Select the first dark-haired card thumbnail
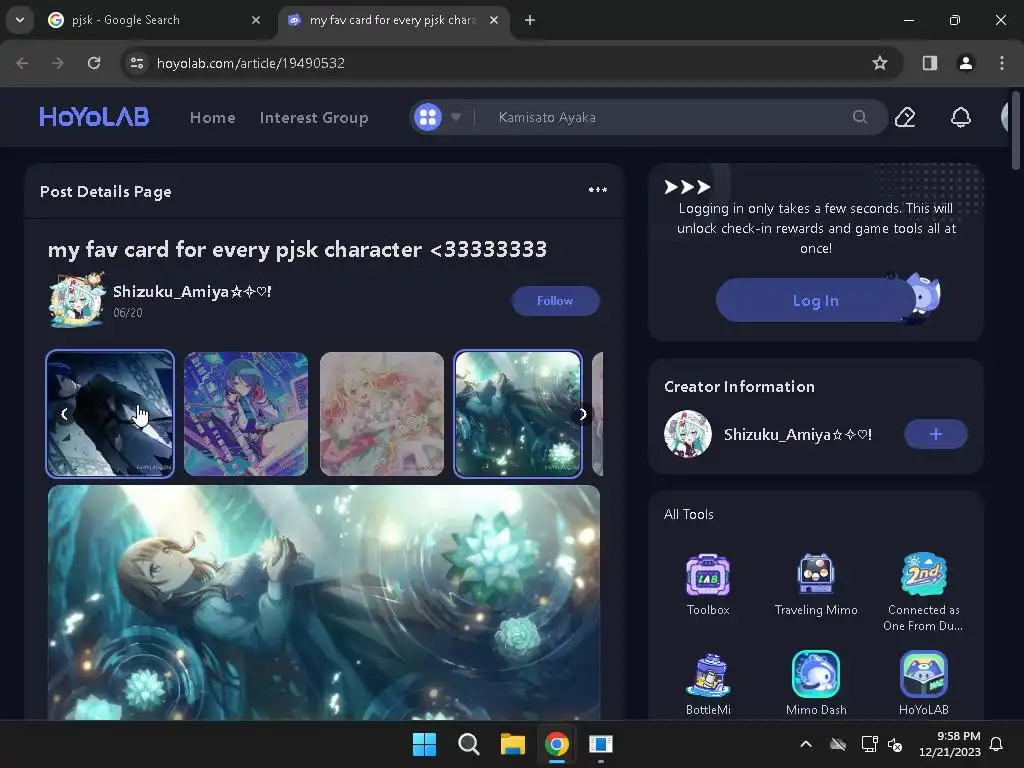This screenshot has height=768, width=1024. (x=110, y=414)
